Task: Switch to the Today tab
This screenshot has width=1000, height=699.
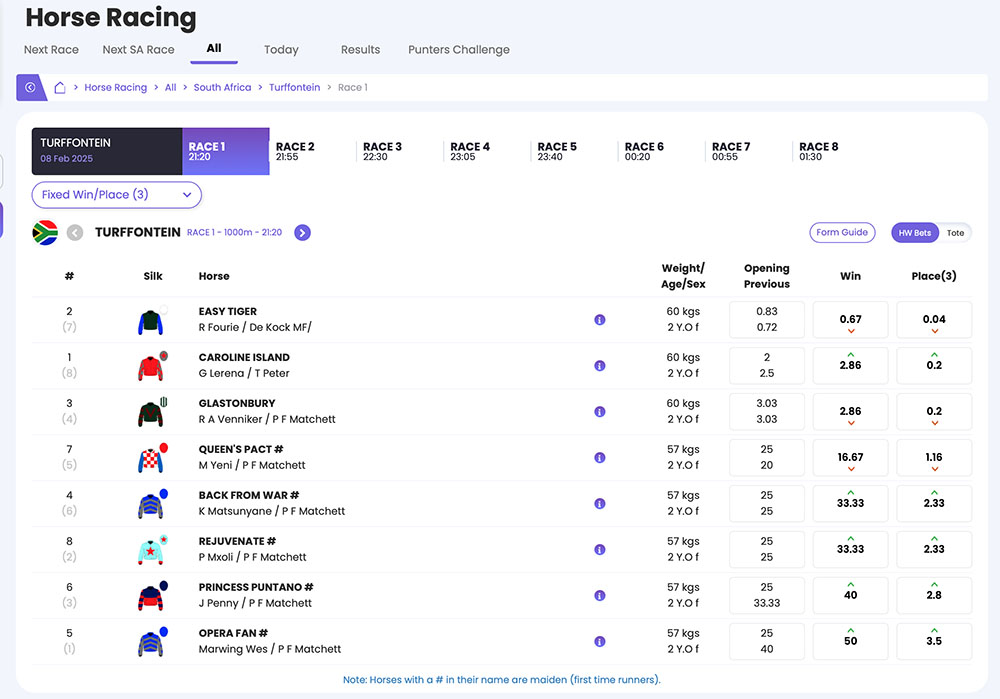Action: [x=281, y=50]
